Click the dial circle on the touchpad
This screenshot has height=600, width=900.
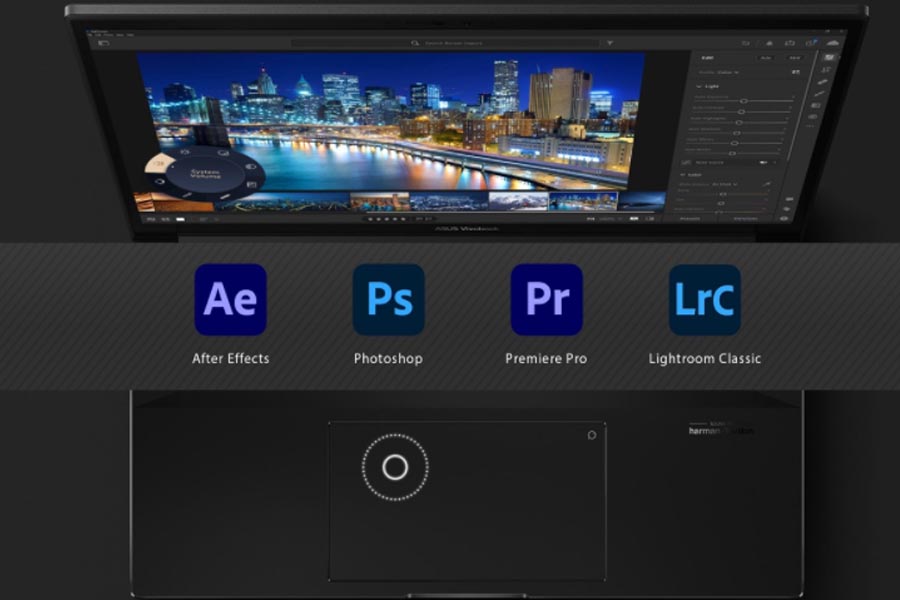(395, 467)
